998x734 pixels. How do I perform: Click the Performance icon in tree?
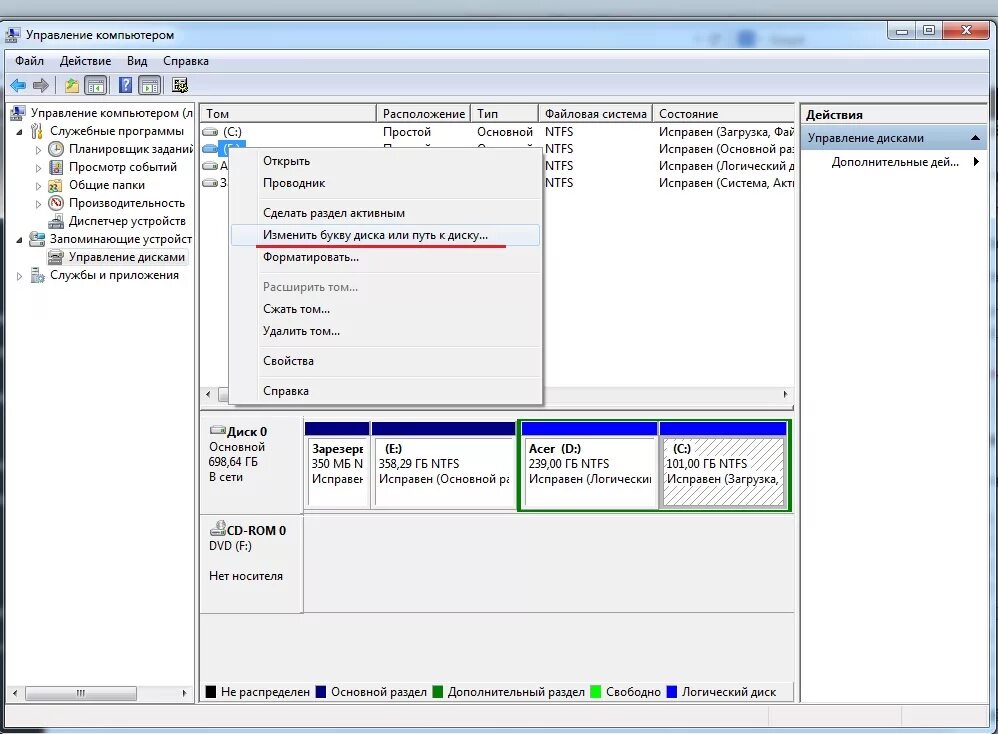[56, 203]
